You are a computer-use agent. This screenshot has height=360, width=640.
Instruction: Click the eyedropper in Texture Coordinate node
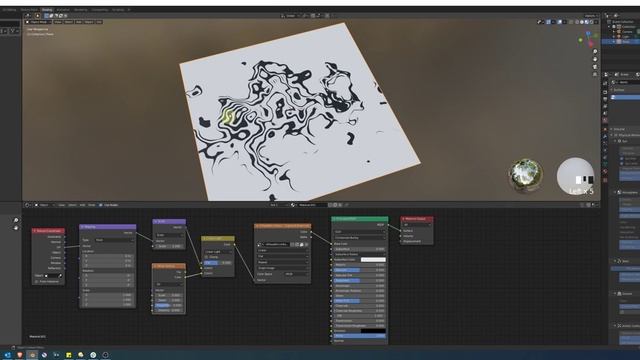click(x=60, y=276)
